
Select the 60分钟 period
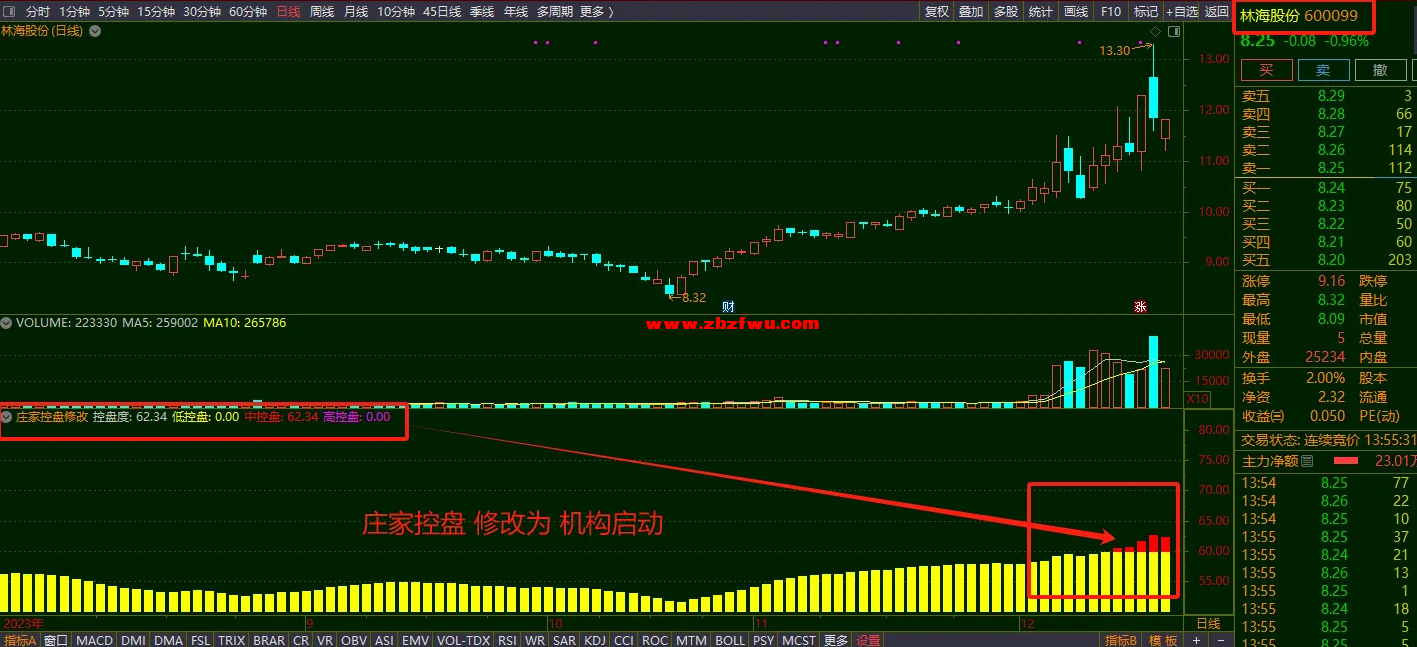pos(248,12)
